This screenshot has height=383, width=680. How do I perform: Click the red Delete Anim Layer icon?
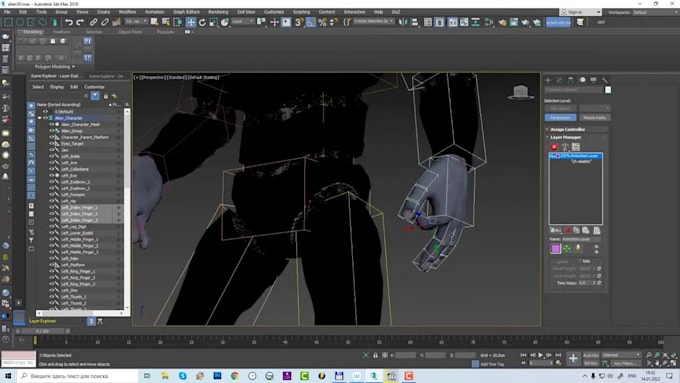(567, 230)
